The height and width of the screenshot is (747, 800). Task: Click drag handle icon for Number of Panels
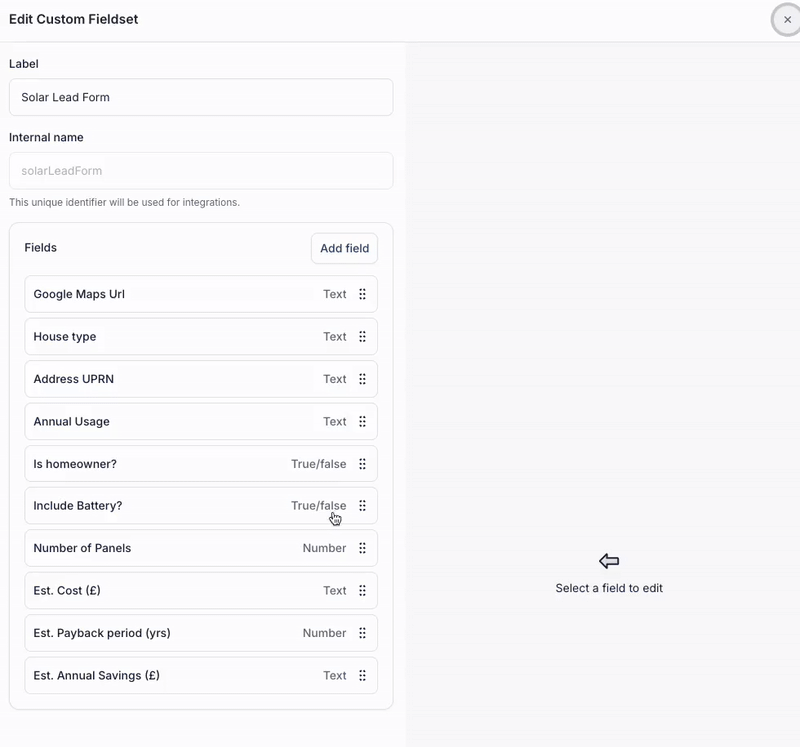pyautogui.click(x=362, y=548)
